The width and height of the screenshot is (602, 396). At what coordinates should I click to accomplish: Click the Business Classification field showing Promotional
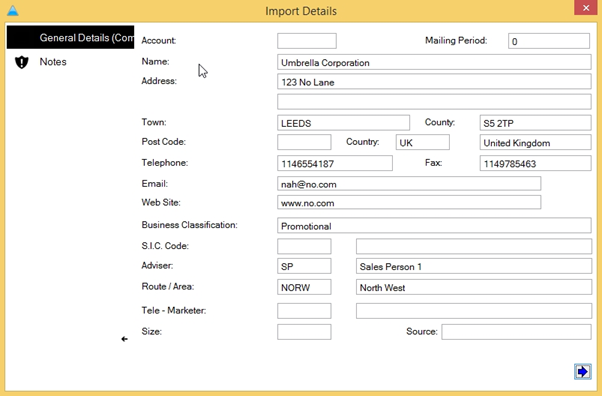(434, 225)
